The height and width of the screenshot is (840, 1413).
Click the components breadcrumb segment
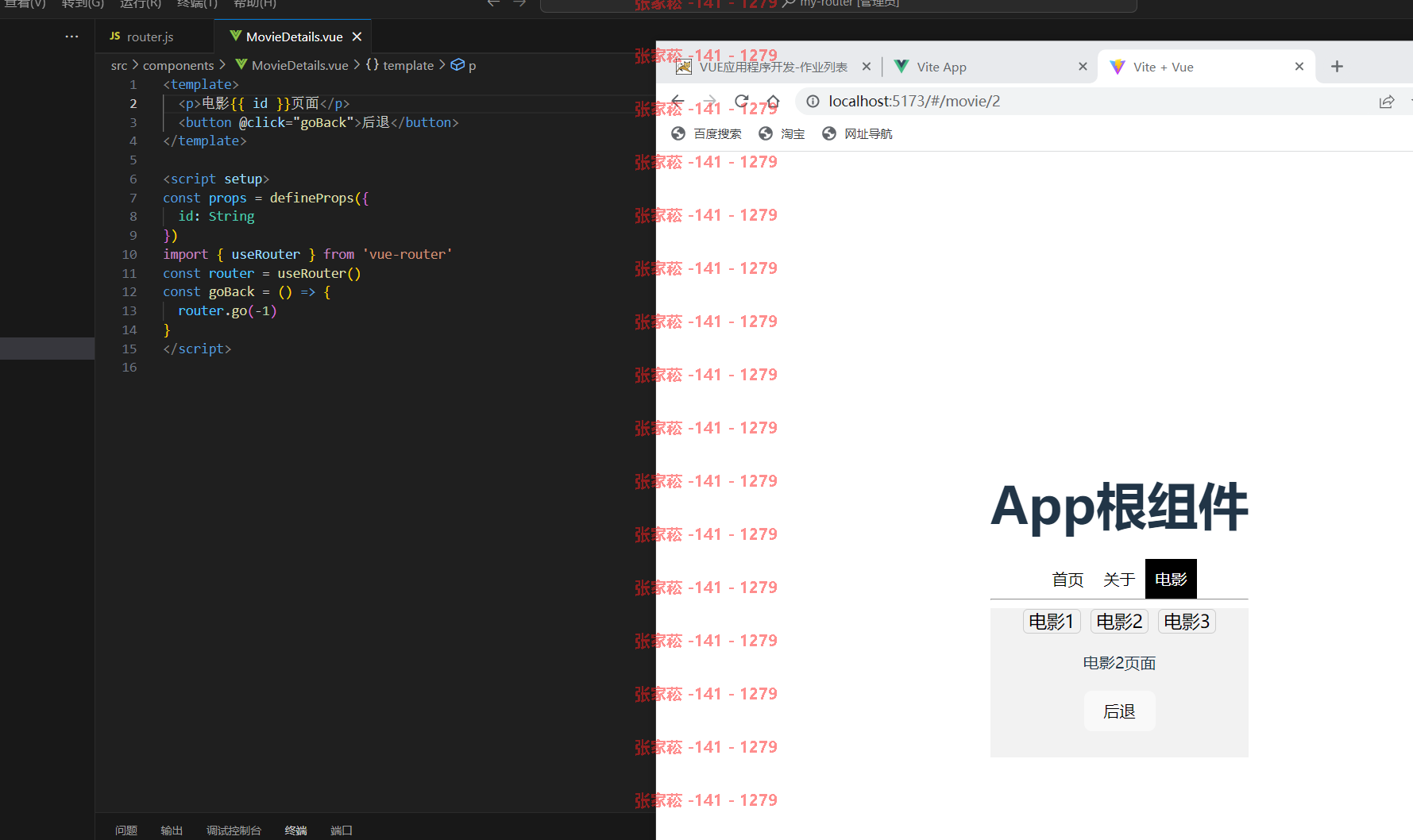pyautogui.click(x=179, y=65)
